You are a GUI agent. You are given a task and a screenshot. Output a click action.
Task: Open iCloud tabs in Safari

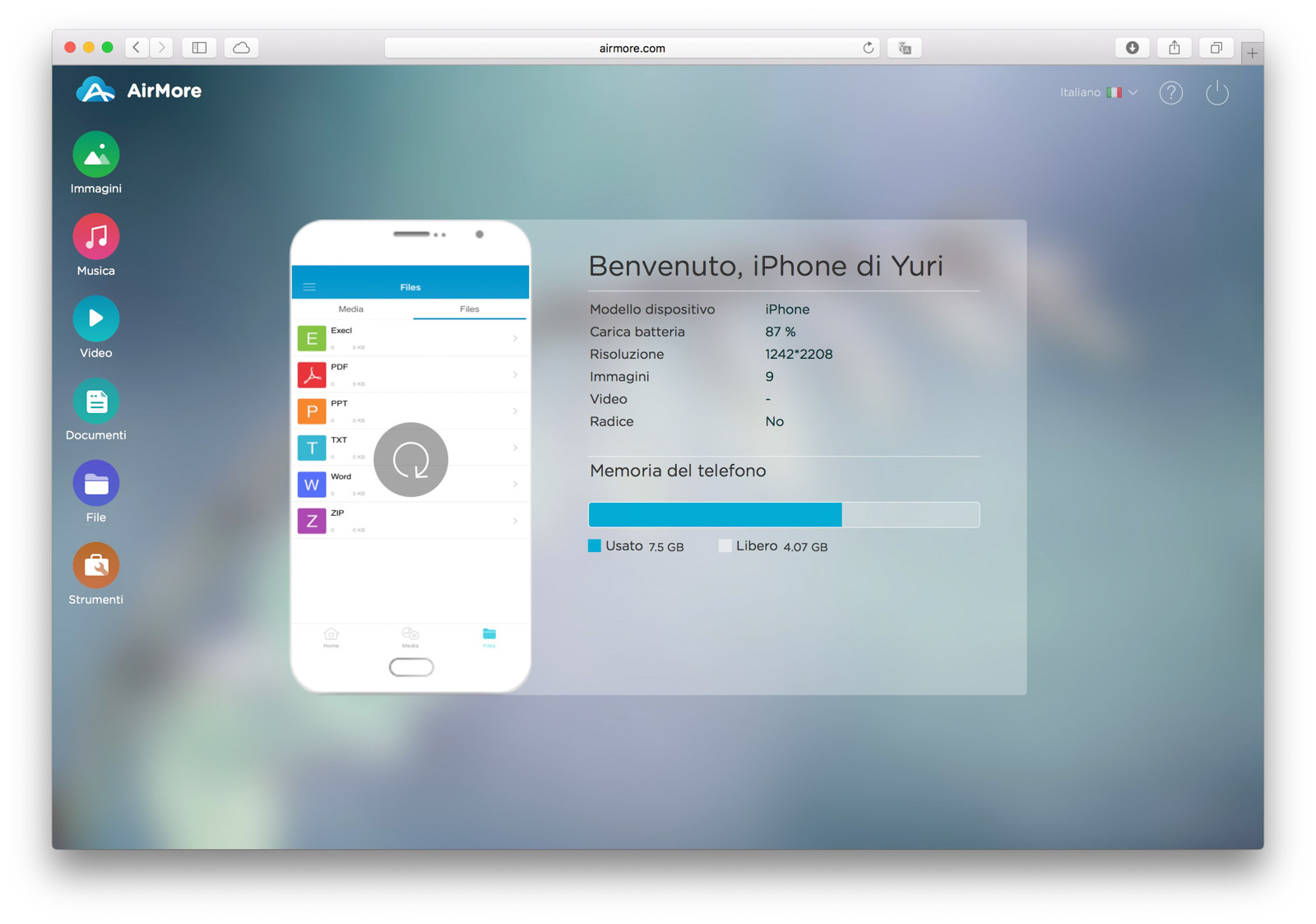[241, 48]
